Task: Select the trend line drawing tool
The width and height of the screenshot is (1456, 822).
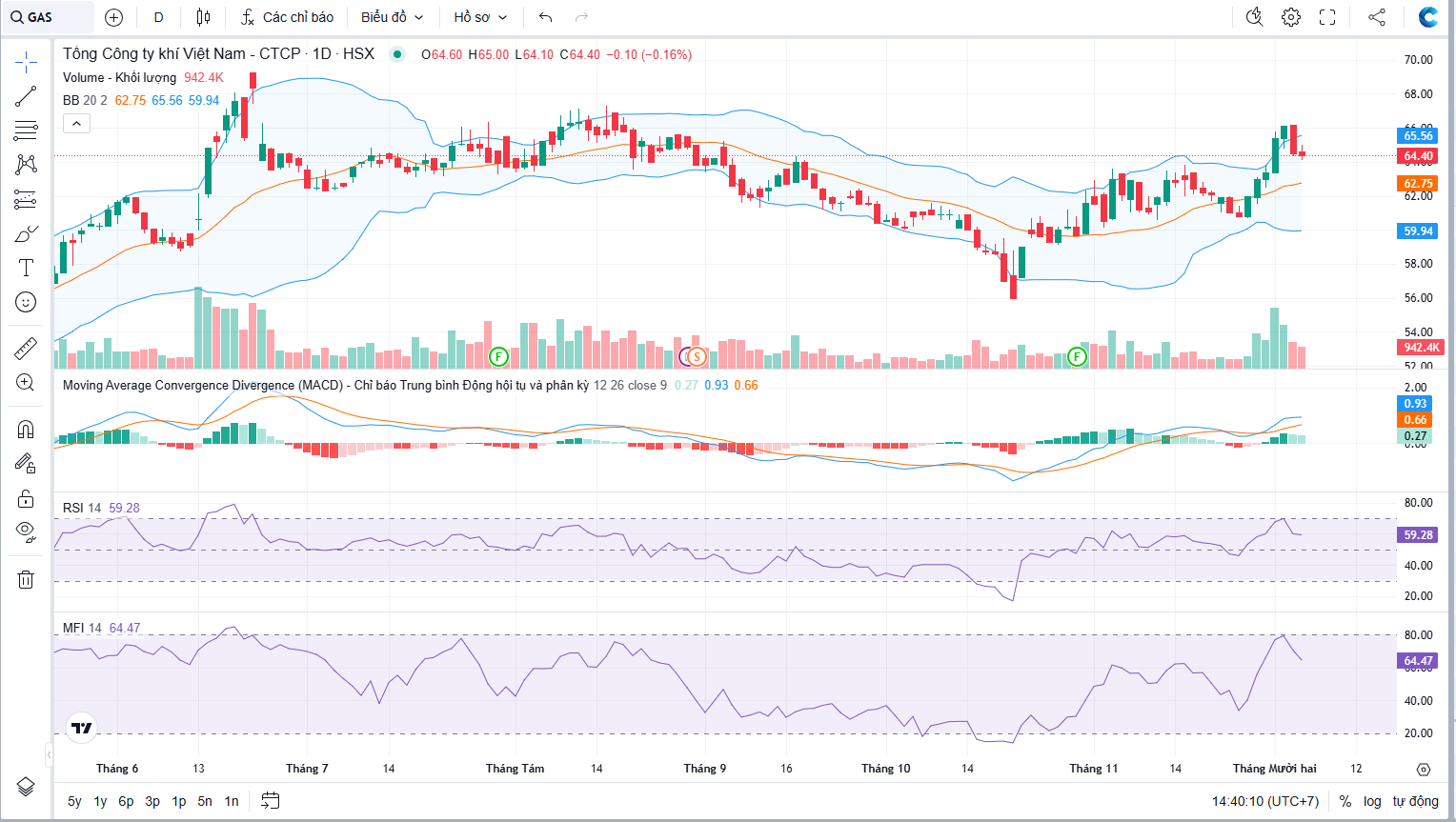Action: click(26, 96)
